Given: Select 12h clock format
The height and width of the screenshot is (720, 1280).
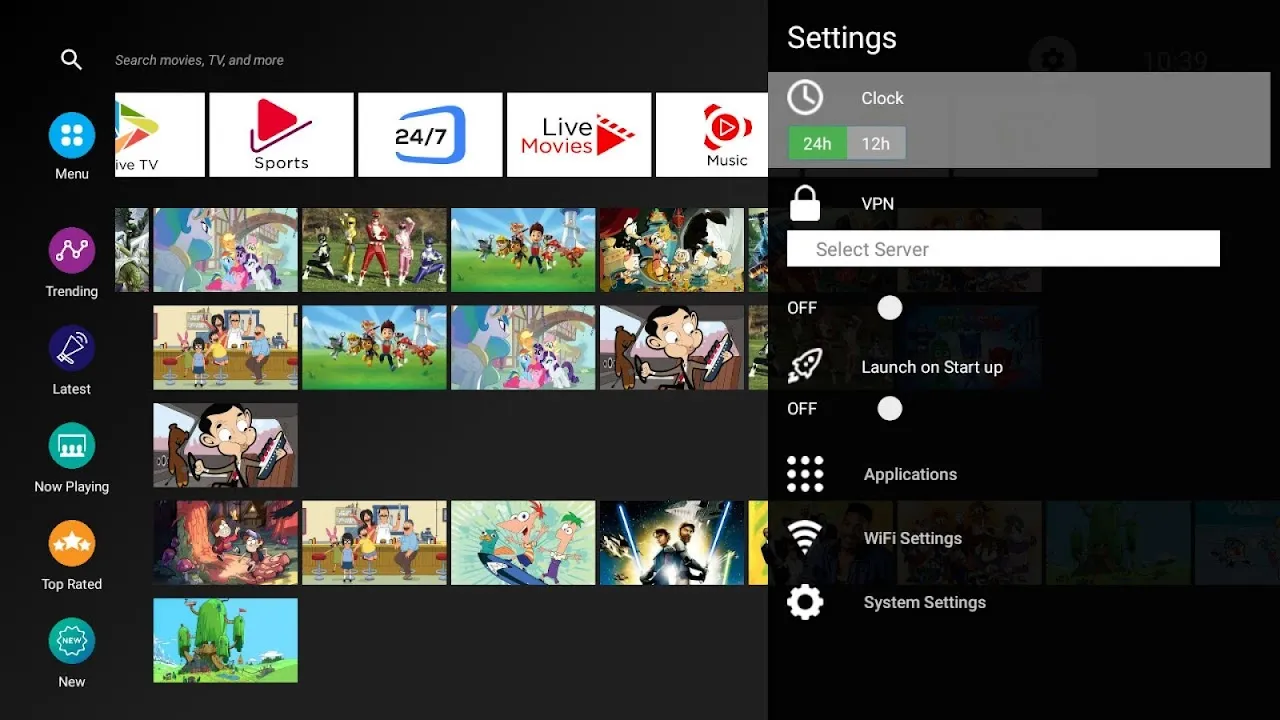Looking at the screenshot, I should (x=876, y=143).
